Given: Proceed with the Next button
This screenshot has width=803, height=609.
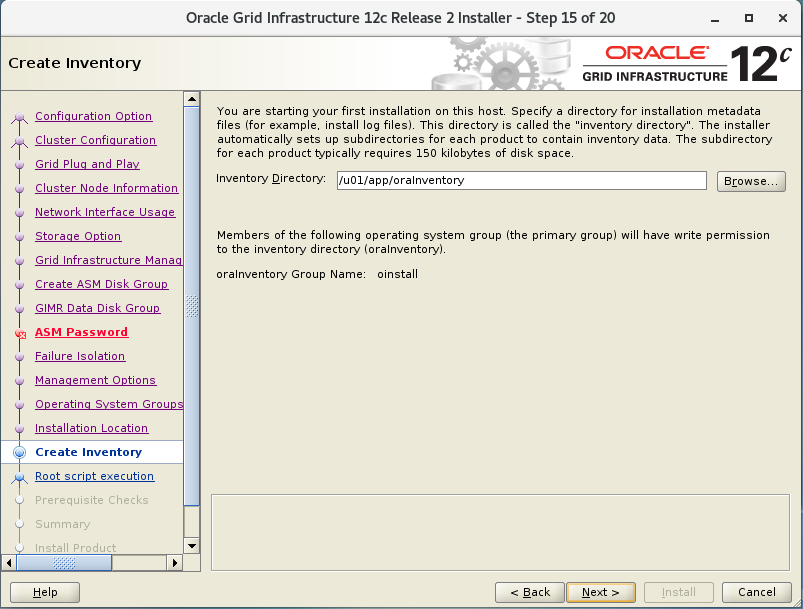Looking at the screenshot, I should click(601, 593).
